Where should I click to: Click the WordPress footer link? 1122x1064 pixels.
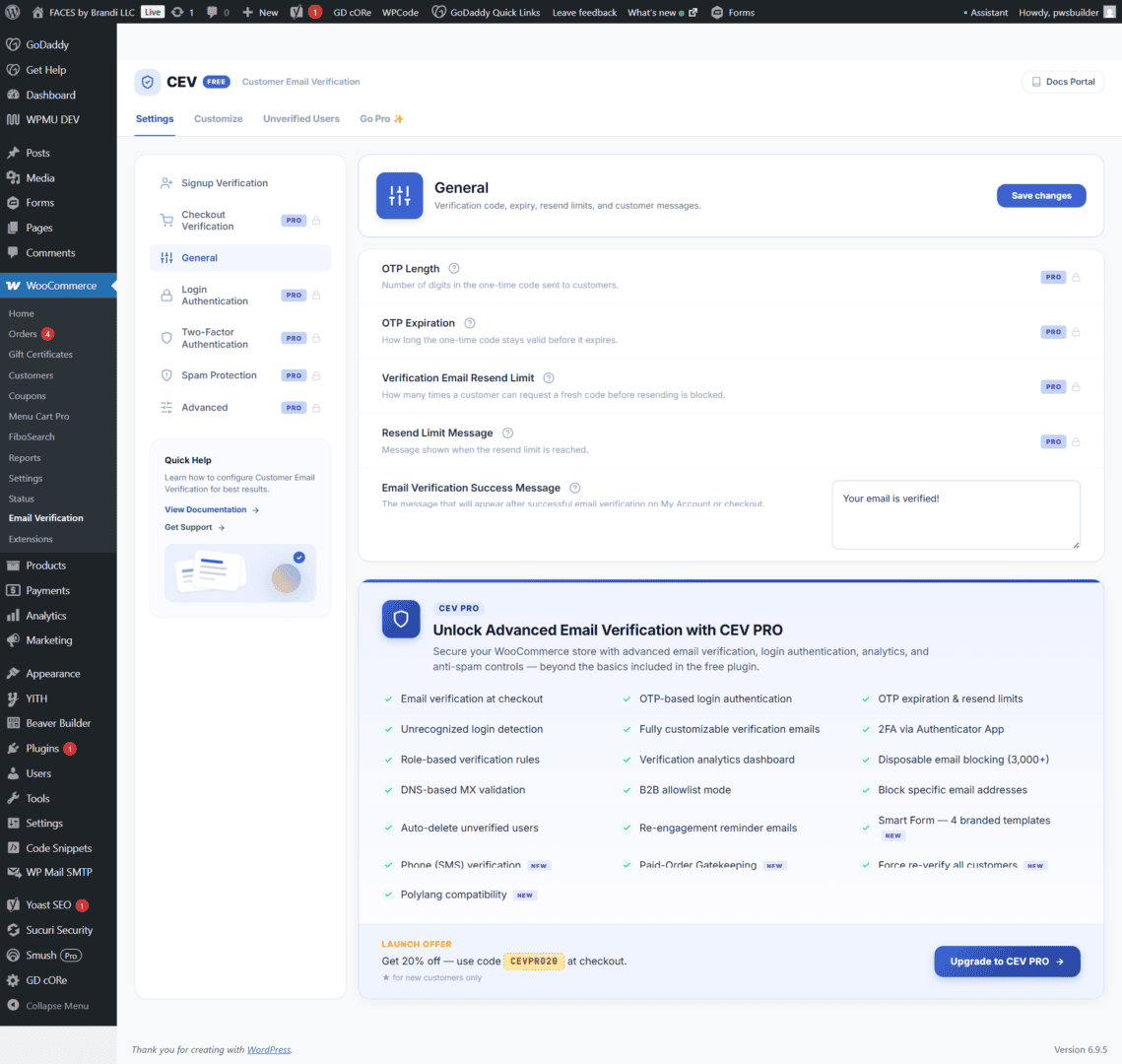tap(269, 1049)
